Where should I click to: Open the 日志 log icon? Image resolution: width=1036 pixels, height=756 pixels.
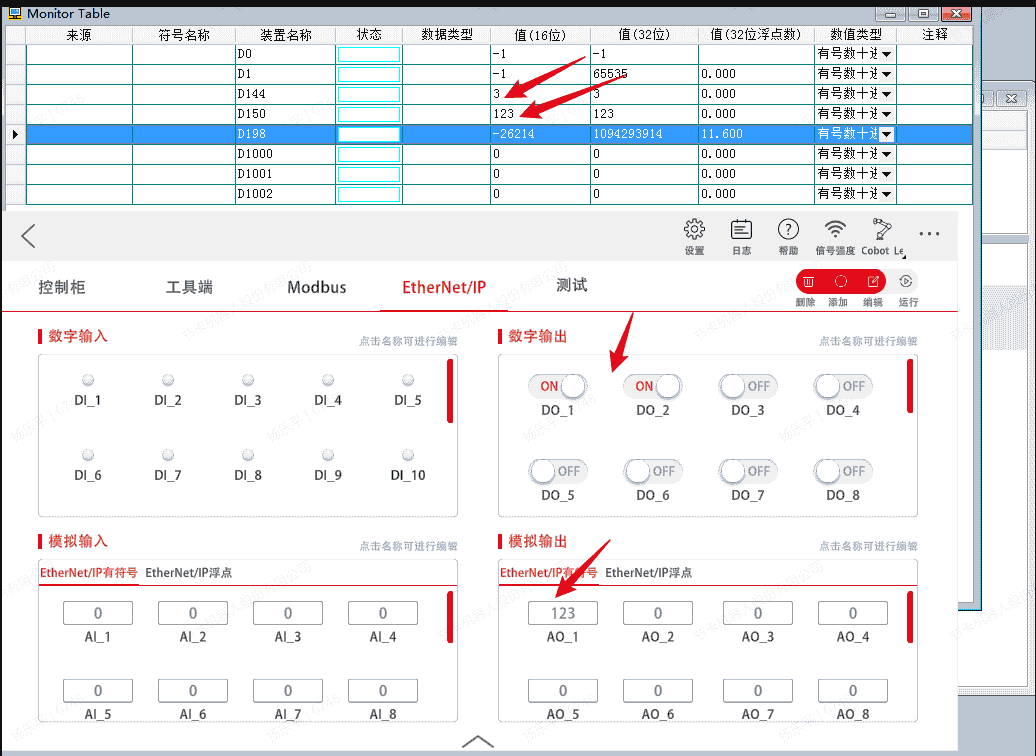point(741,230)
